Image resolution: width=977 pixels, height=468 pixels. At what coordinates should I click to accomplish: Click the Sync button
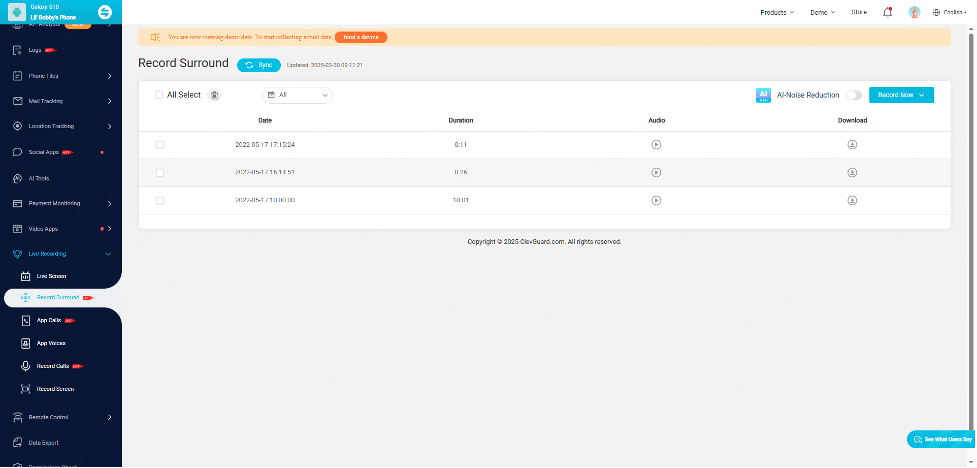point(259,64)
